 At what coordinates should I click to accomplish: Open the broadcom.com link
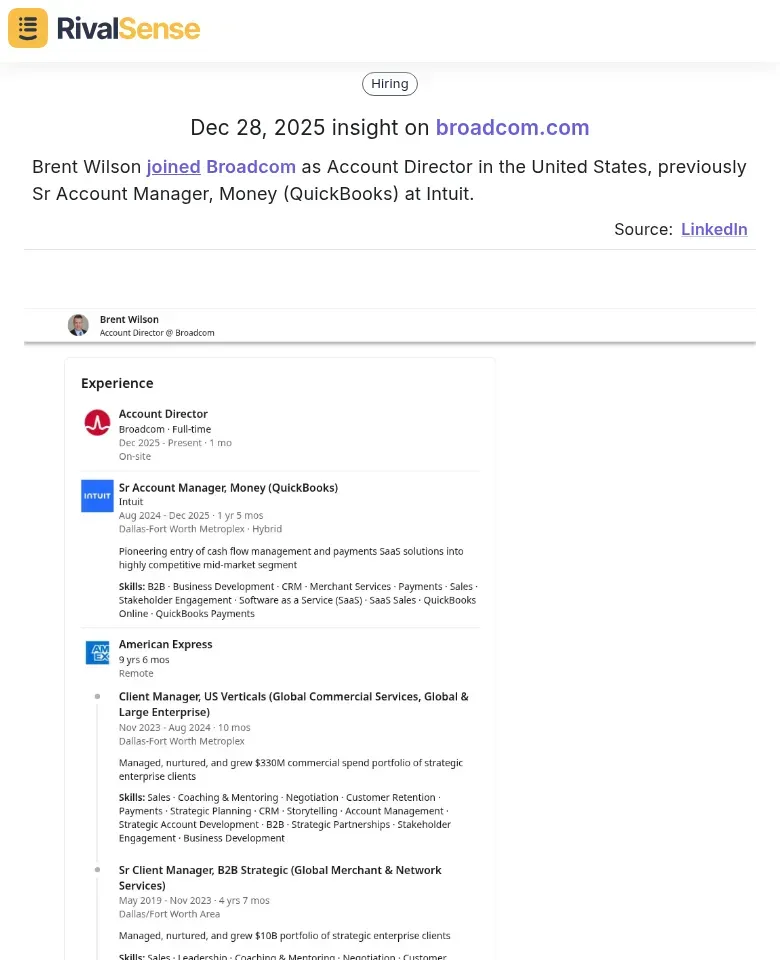512,127
